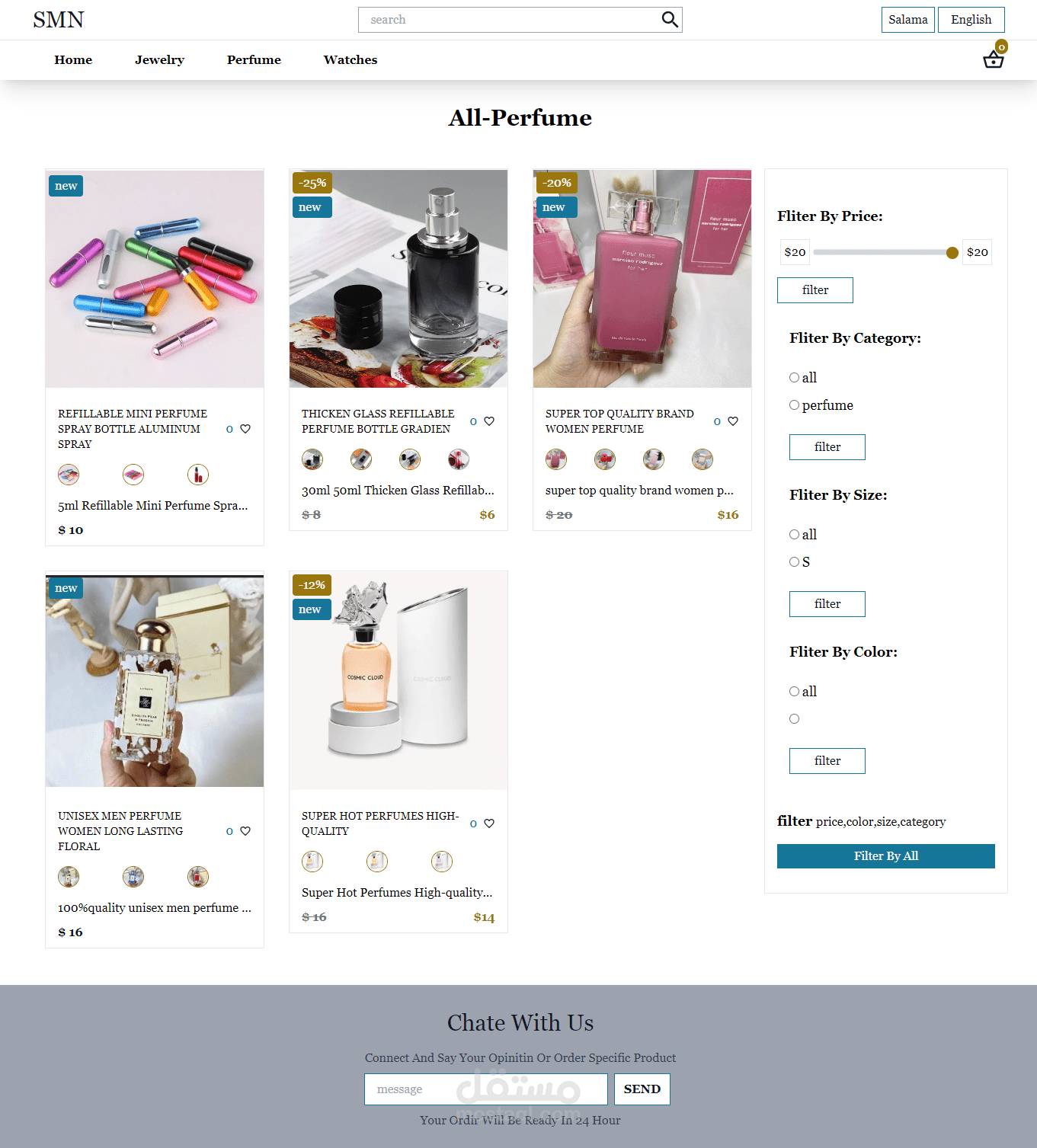Click heart icon on Thicken Glass Refillable bottle

[489, 421]
